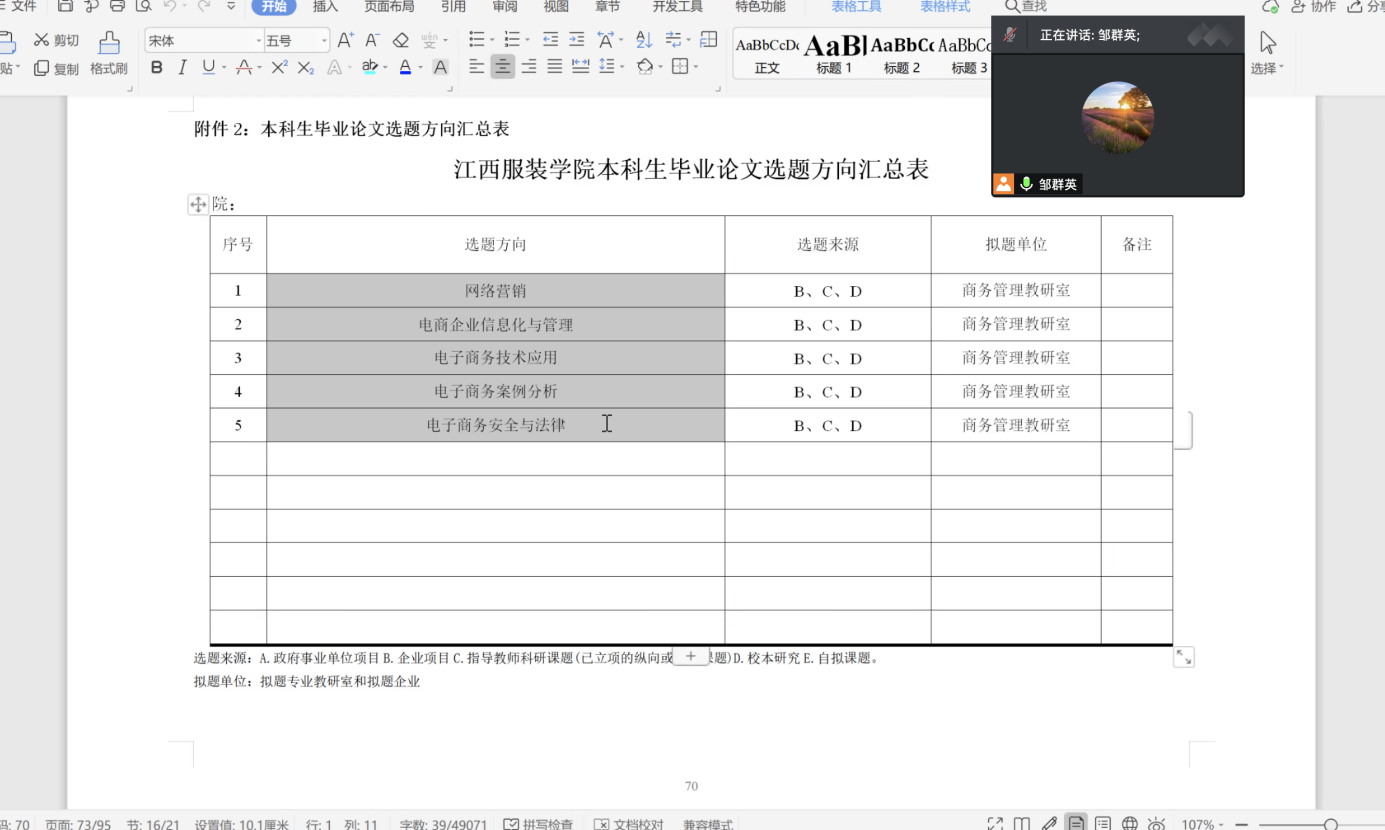1385x830 pixels.
Task: Open the font name dropdown (宋体)
Action: tap(258, 41)
